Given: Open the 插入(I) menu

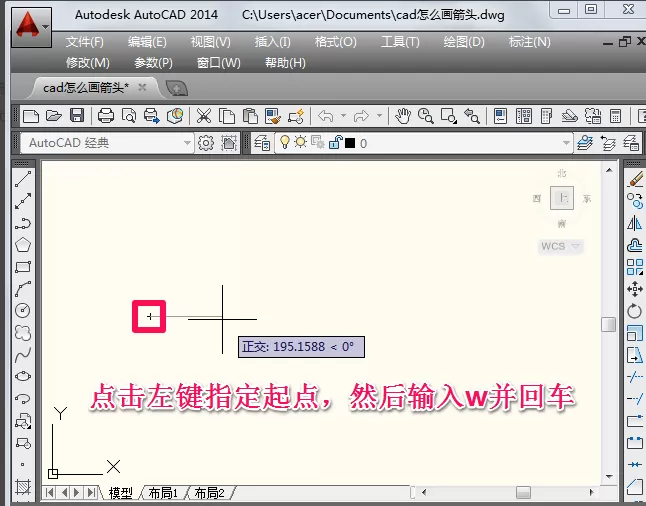Looking at the screenshot, I should (273, 42).
